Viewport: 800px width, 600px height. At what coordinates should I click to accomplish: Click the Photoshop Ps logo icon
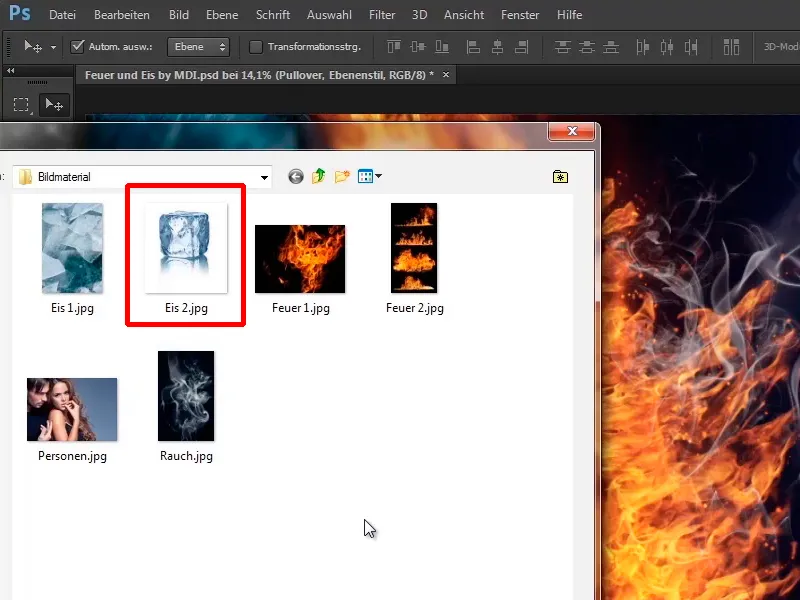point(20,13)
